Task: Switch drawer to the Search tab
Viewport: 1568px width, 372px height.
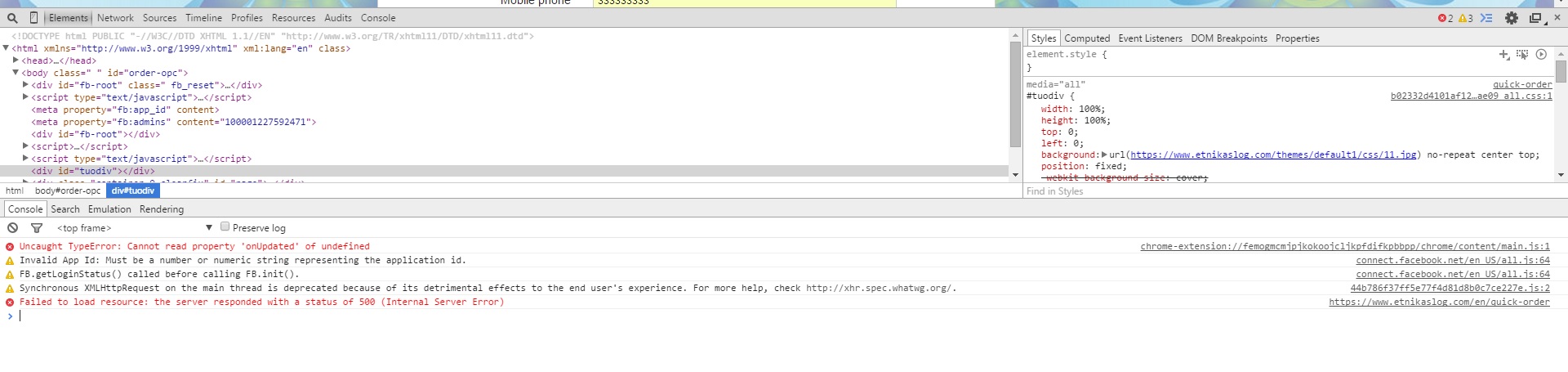Action: pyautogui.click(x=65, y=209)
